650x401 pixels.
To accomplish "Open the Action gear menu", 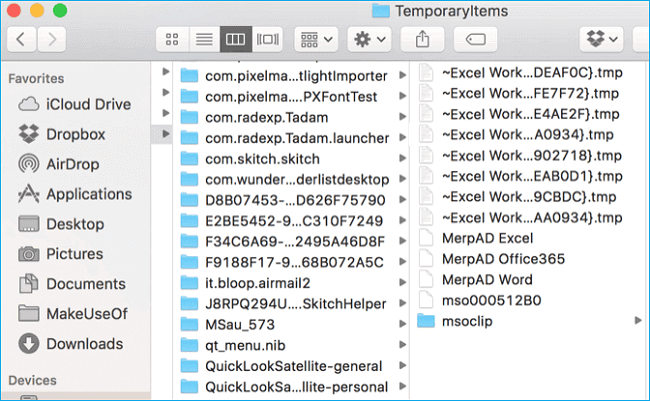I will click(369, 40).
